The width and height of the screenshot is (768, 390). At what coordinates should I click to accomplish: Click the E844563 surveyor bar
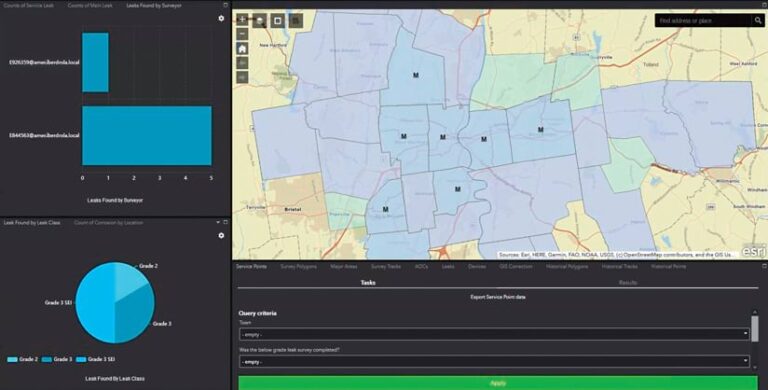[147, 136]
